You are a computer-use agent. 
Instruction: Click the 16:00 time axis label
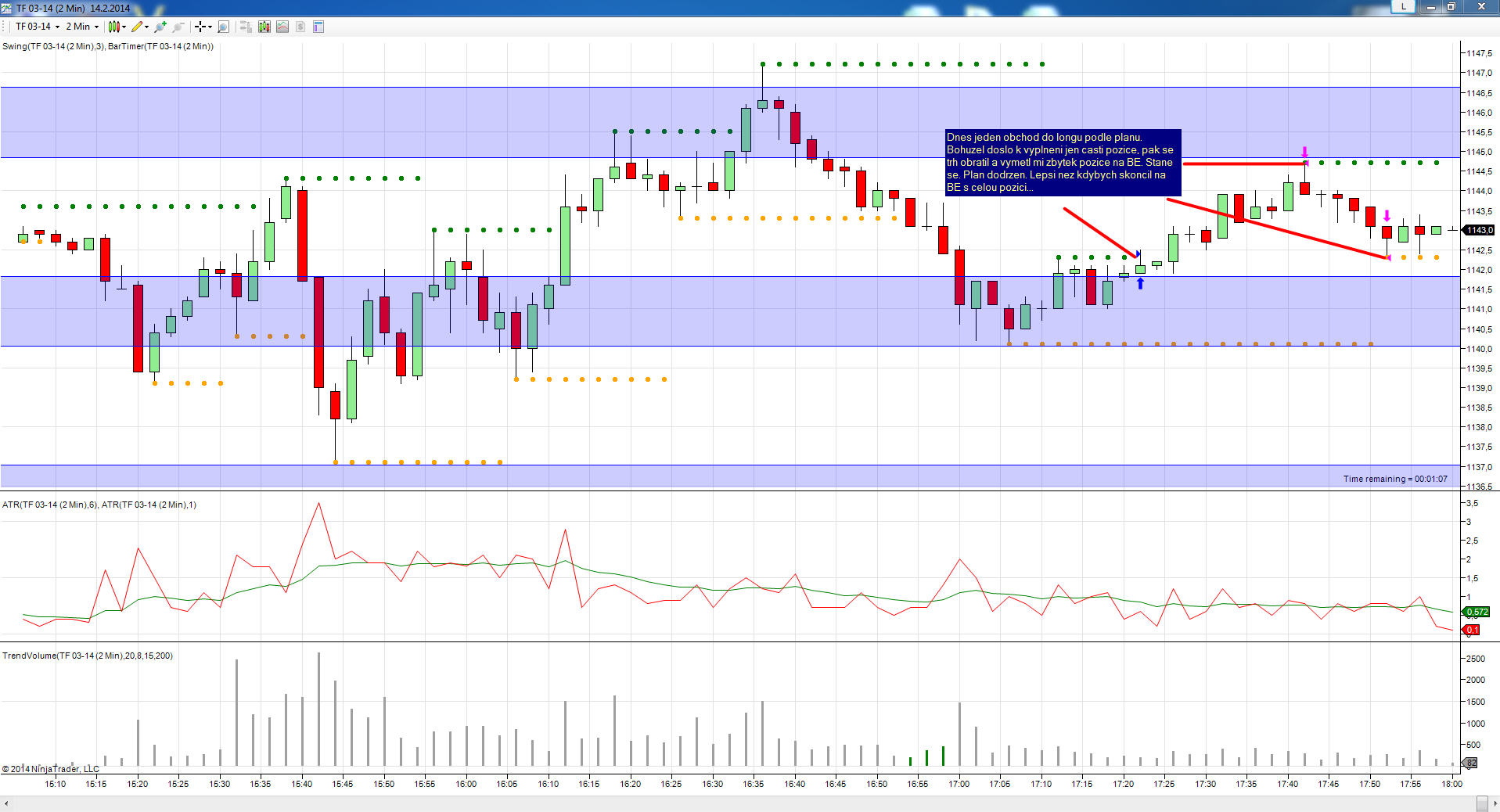click(466, 784)
